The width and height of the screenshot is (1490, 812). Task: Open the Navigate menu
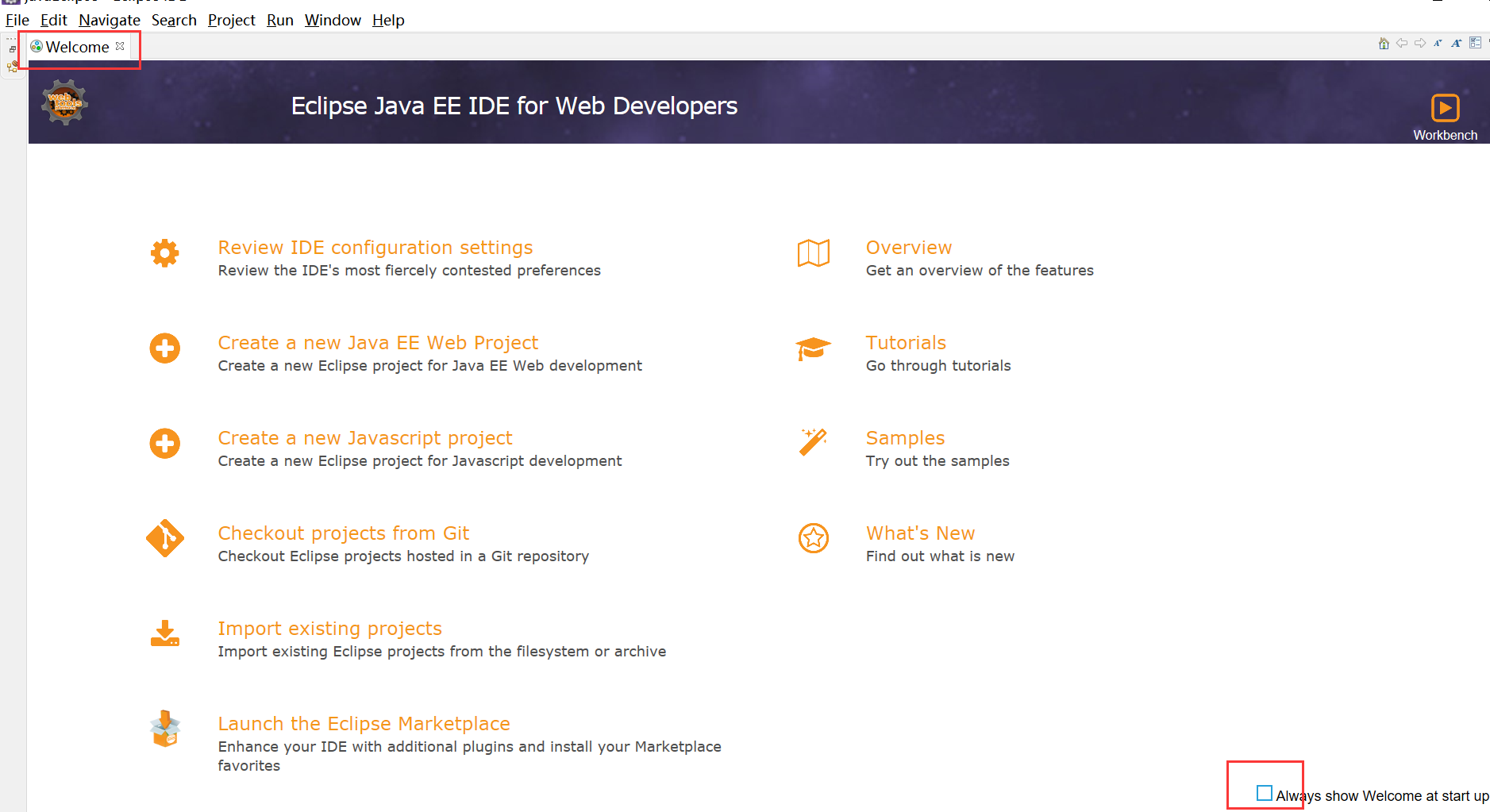(x=110, y=20)
